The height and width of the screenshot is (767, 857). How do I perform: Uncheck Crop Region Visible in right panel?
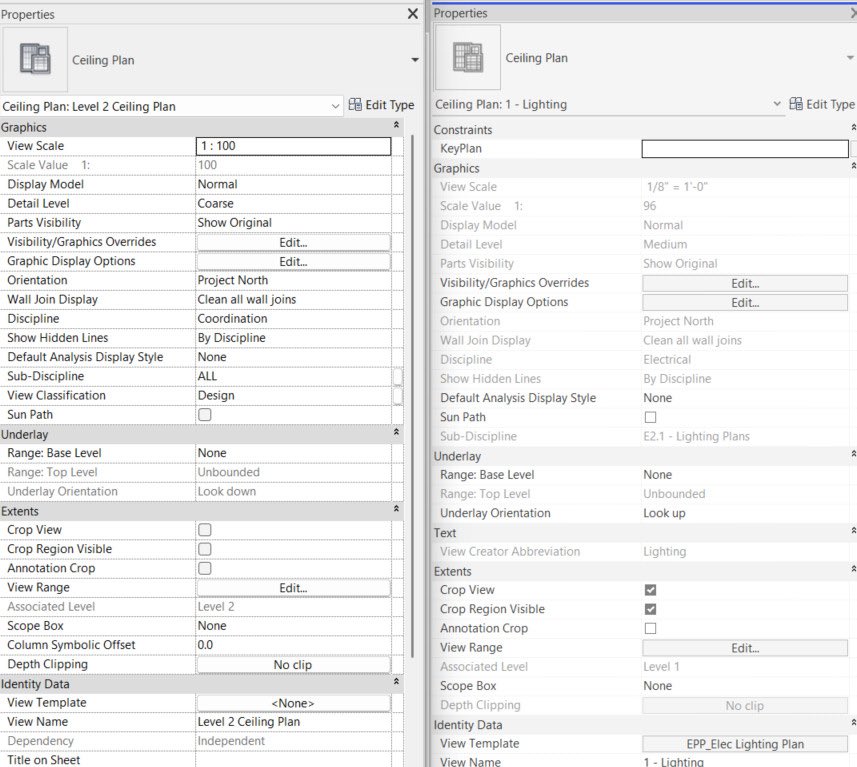pos(650,610)
